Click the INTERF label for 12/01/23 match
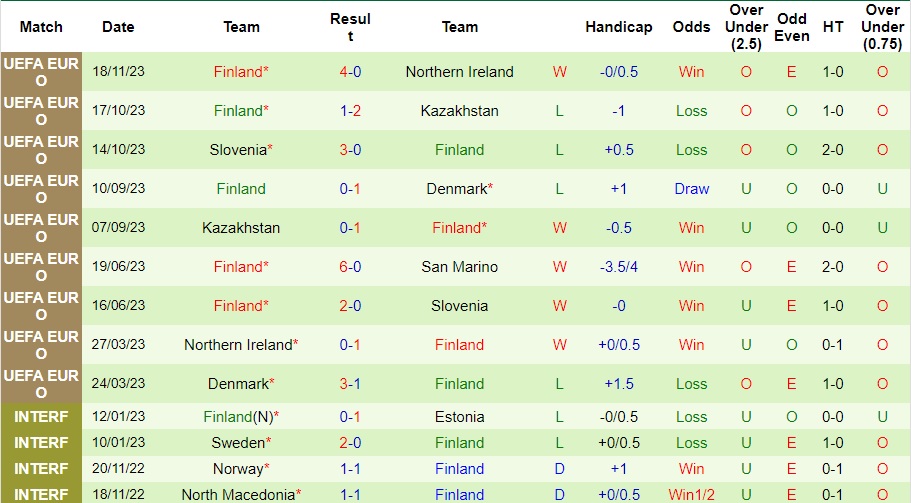Image resolution: width=911 pixels, height=503 pixels. (41, 416)
